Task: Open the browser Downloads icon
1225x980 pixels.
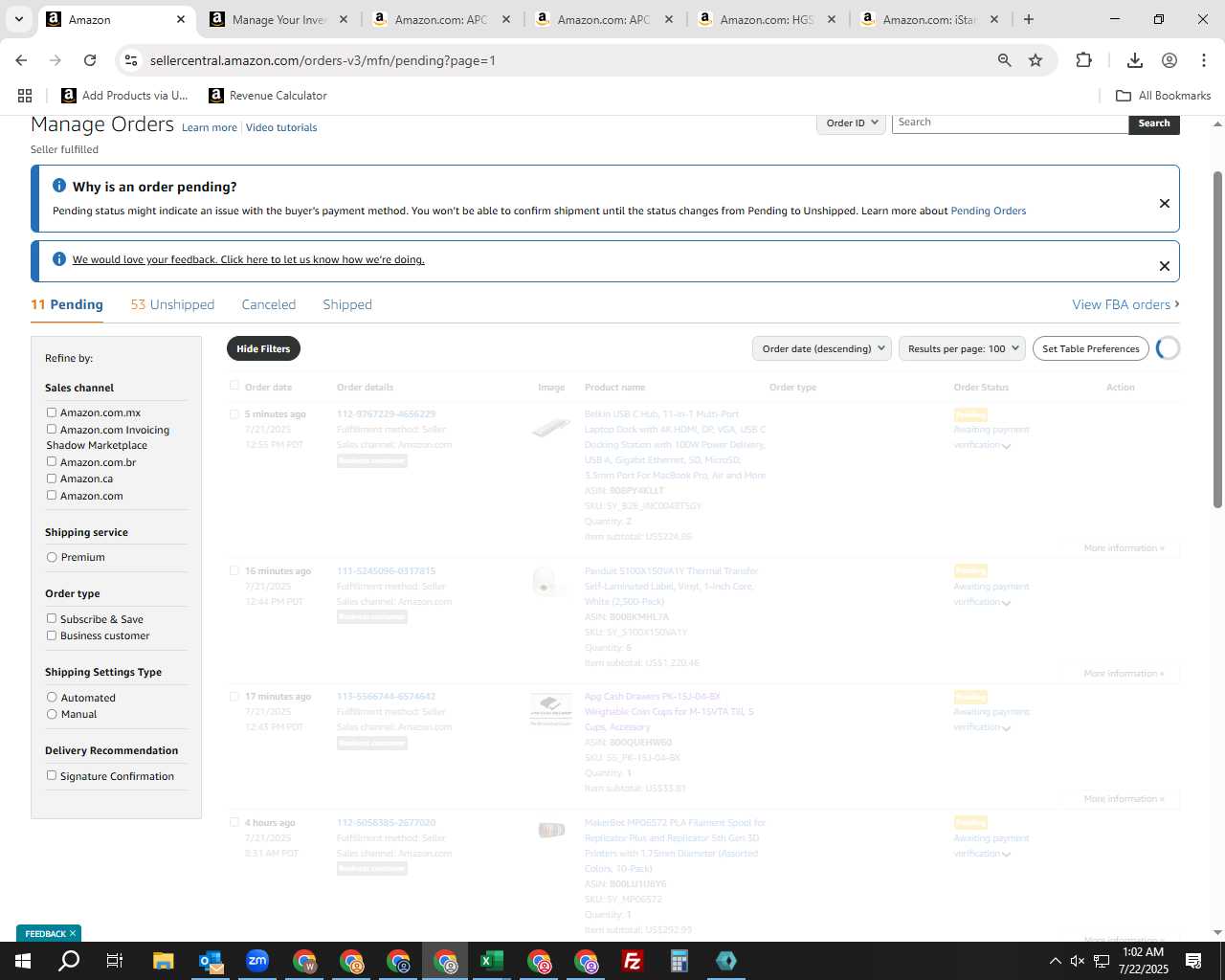Action: coord(1135,60)
